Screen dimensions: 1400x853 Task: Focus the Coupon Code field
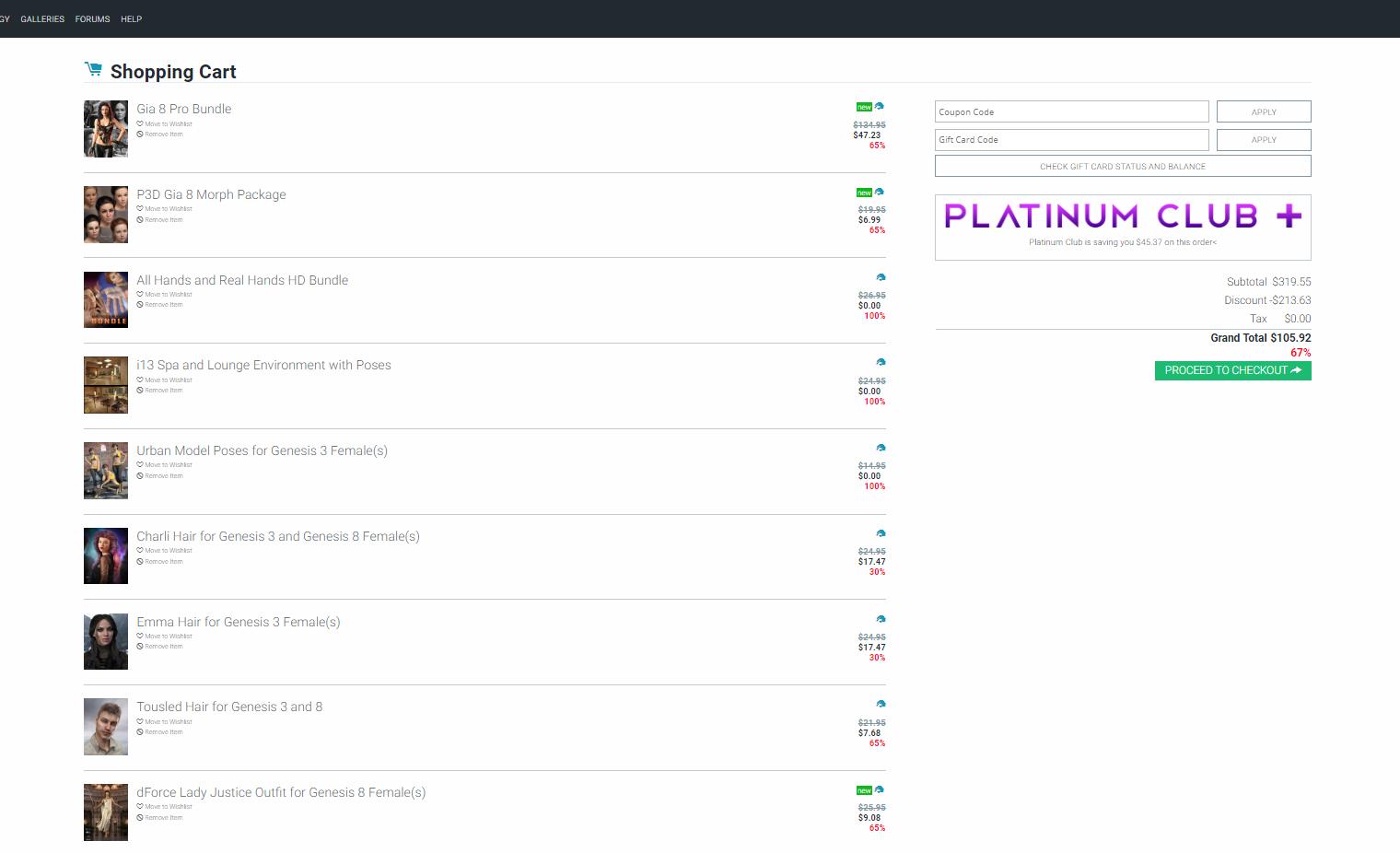pyautogui.click(x=1071, y=112)
